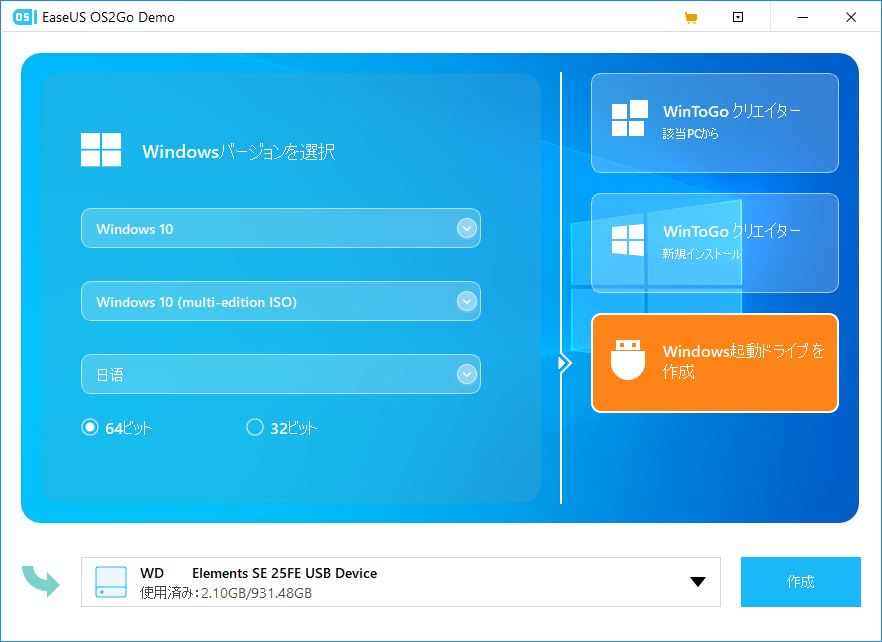Click the Windows icon on 新規インストール tile

tap(630, 242)
